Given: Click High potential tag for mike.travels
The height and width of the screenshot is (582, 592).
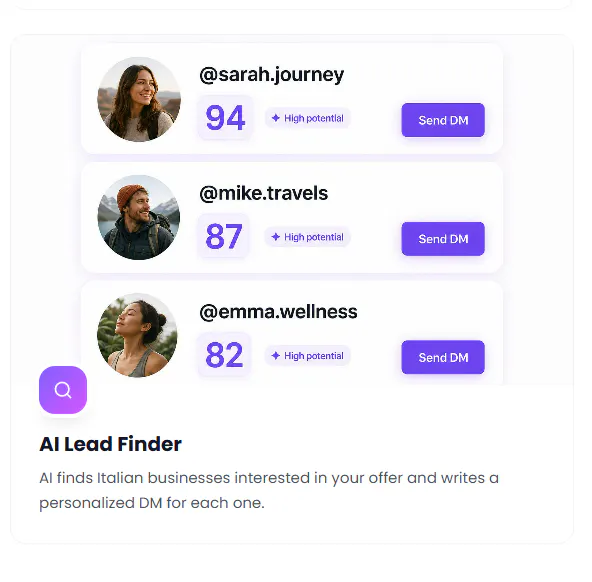Looking at the screenshot, I should point(308,237).
